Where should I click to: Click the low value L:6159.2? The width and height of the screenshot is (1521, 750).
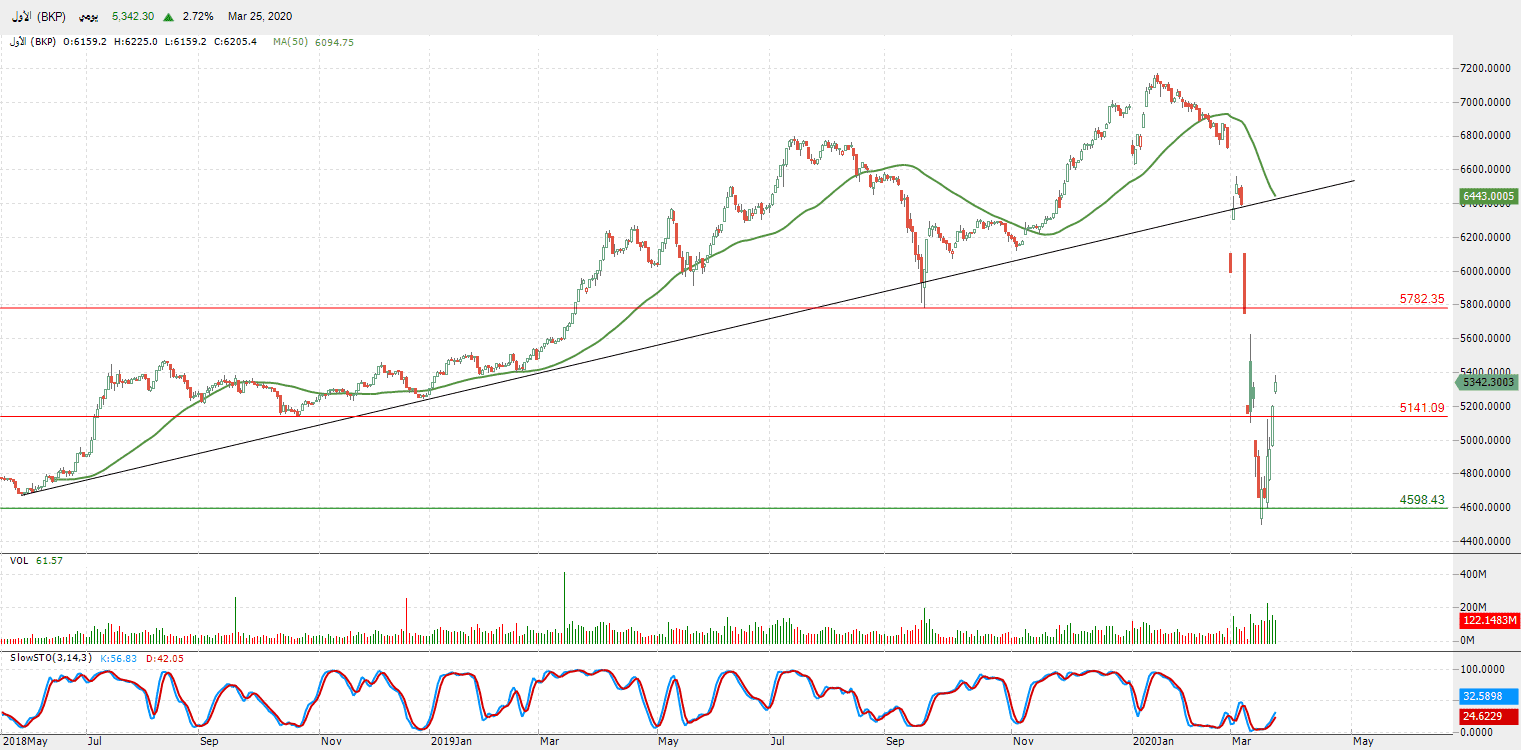click(185, 42)
